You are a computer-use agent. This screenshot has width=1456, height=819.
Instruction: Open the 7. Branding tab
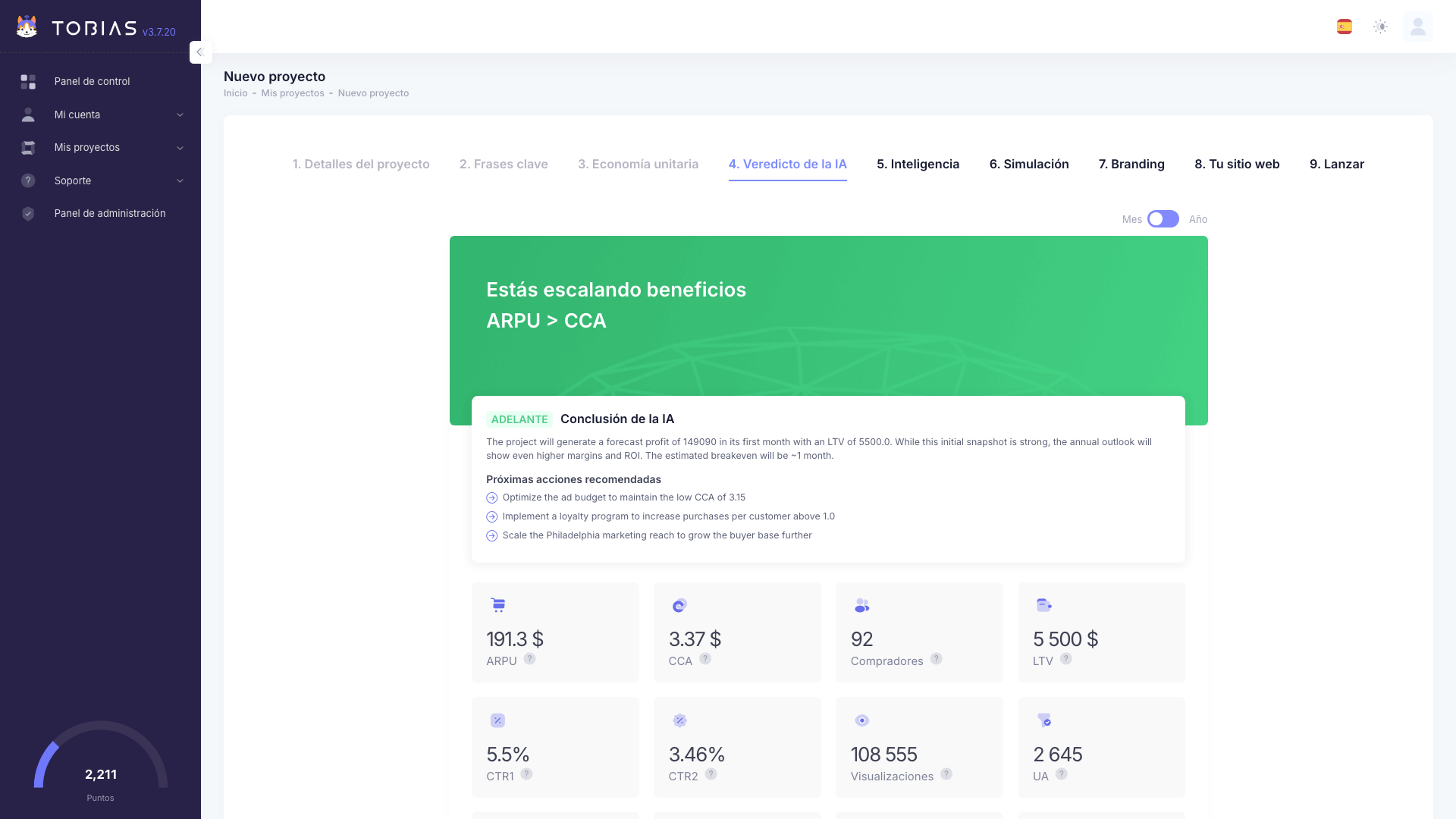tap(1132, 165)
